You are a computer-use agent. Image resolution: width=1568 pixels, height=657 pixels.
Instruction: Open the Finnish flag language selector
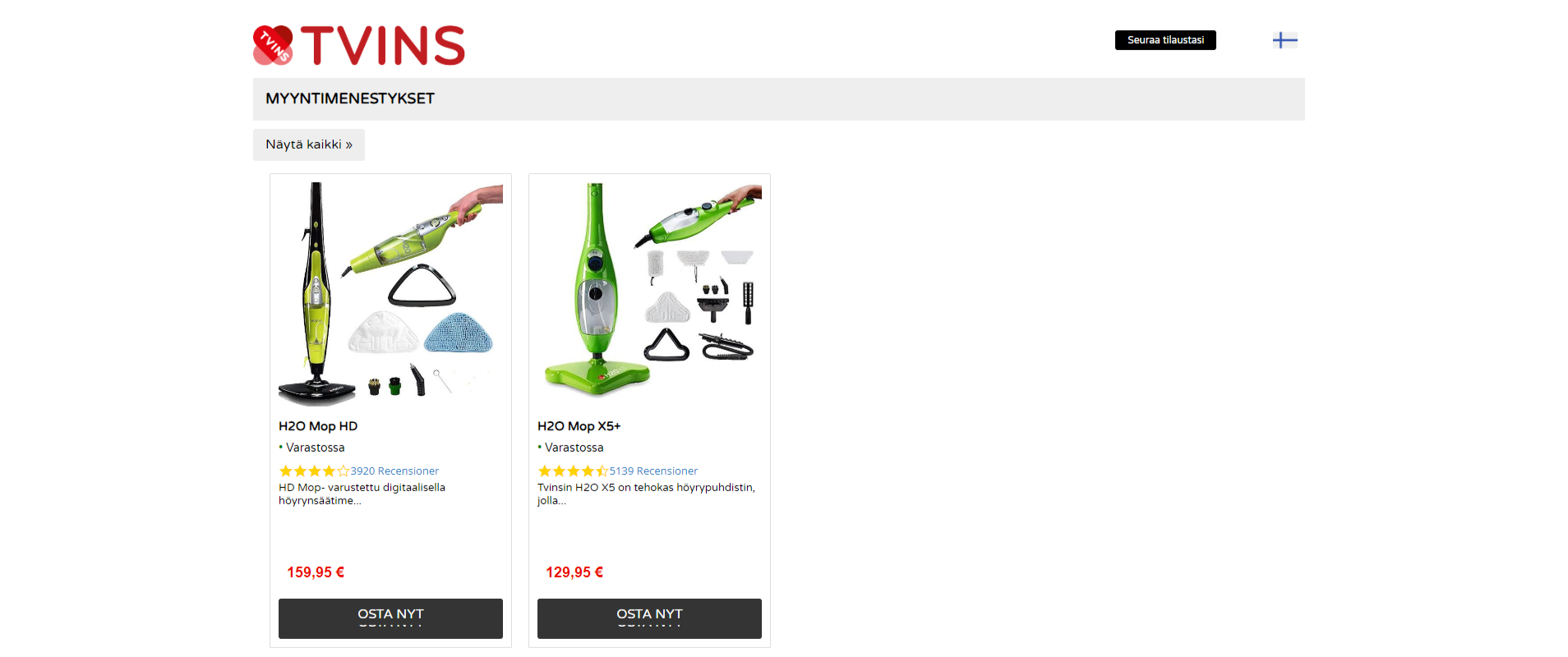[1284, 39]
